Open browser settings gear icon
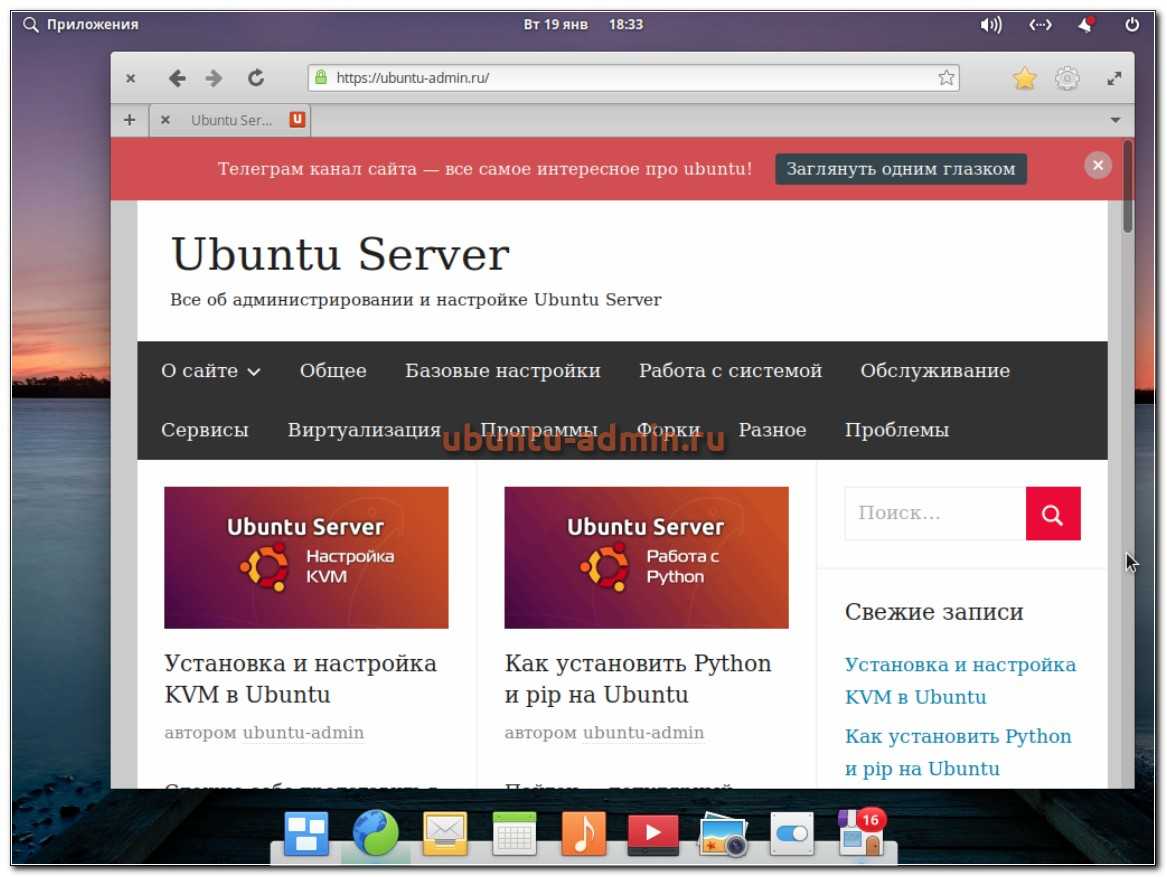 tap(1068, 78)
